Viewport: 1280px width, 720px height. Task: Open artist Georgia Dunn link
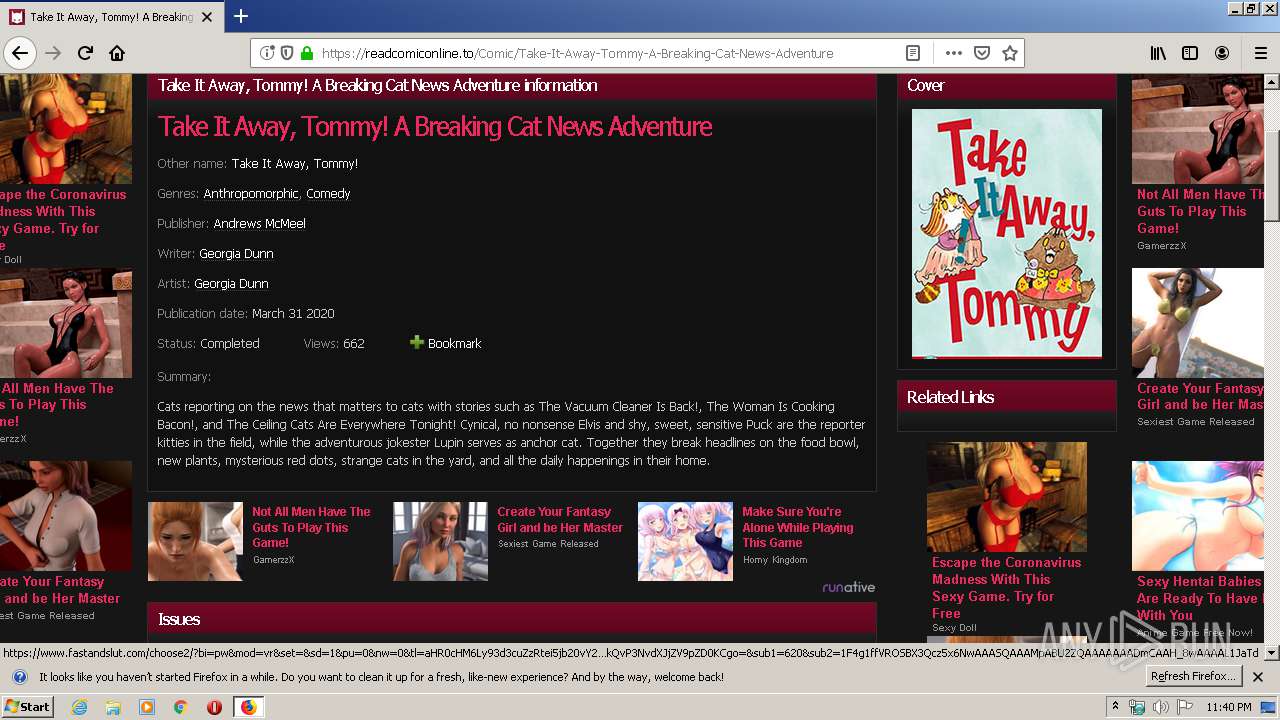coord(231,283)
